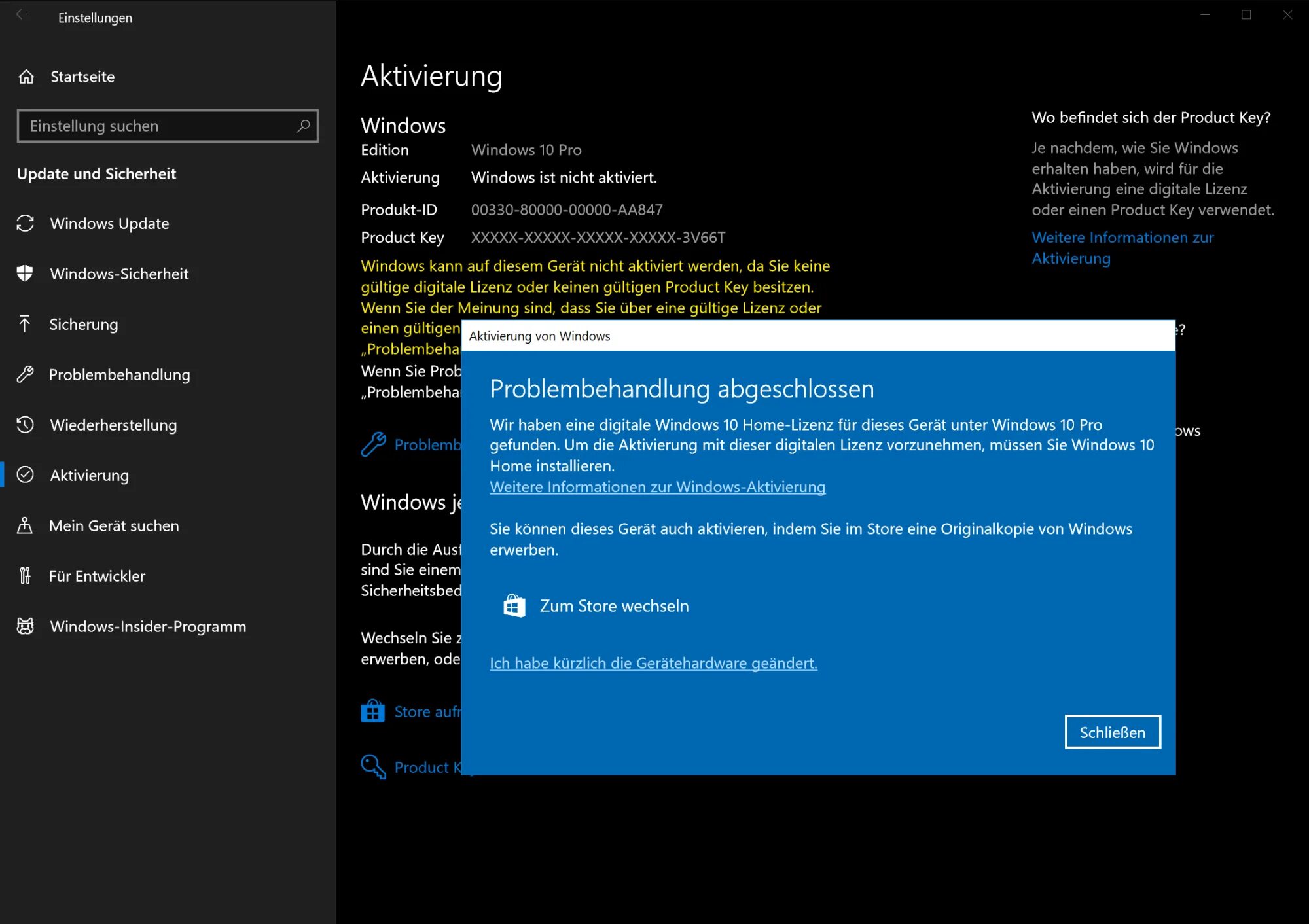Click the Product Key magnifier-key icon

tap(373, 766)
